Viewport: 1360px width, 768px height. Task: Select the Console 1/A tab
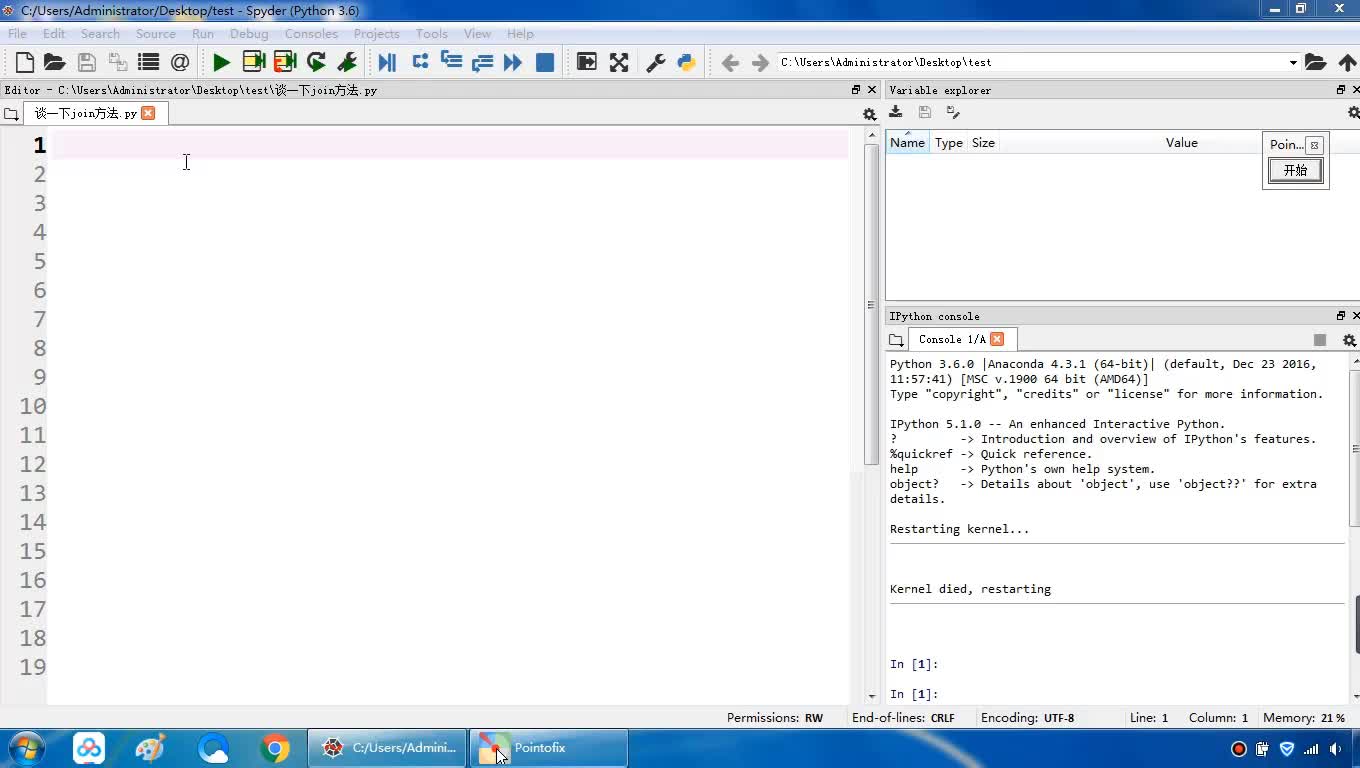(x=951, y=339)
